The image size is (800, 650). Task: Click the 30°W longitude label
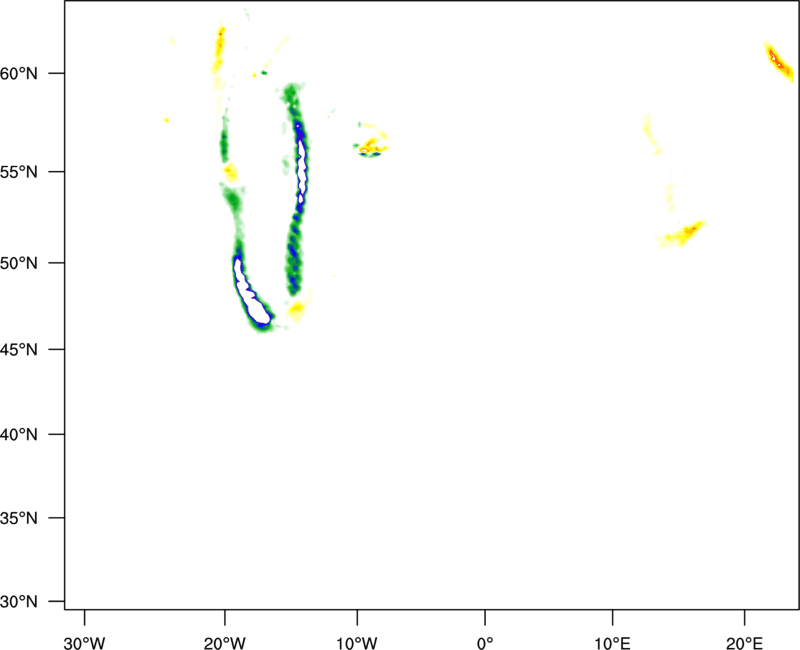(x=84, y=643)
